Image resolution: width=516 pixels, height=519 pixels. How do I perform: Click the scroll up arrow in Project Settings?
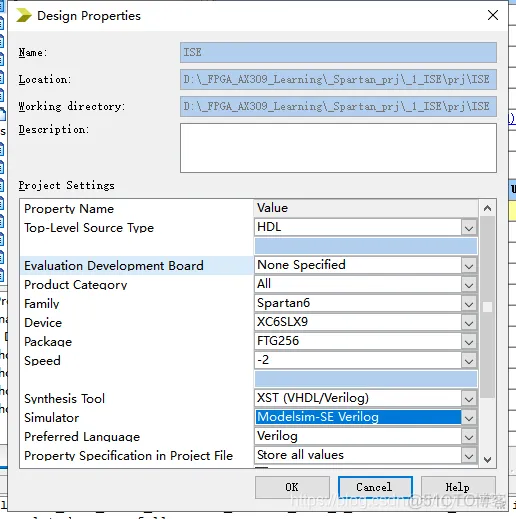tap(487, 208)
